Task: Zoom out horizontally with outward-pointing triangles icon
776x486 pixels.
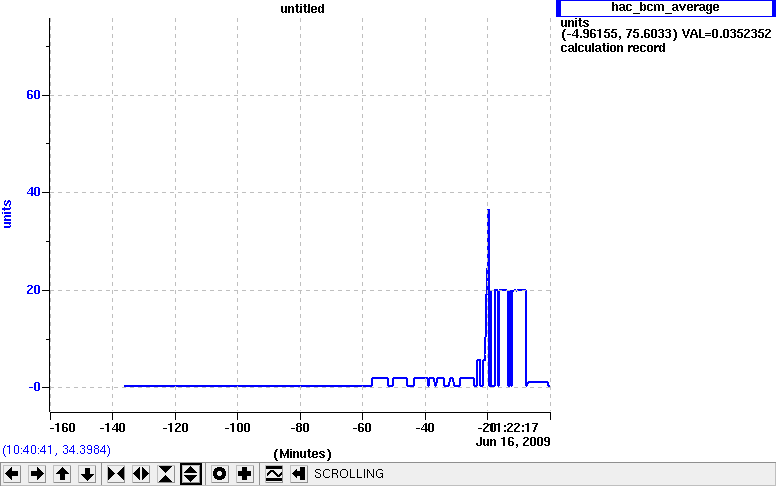Action: [141, 474]
